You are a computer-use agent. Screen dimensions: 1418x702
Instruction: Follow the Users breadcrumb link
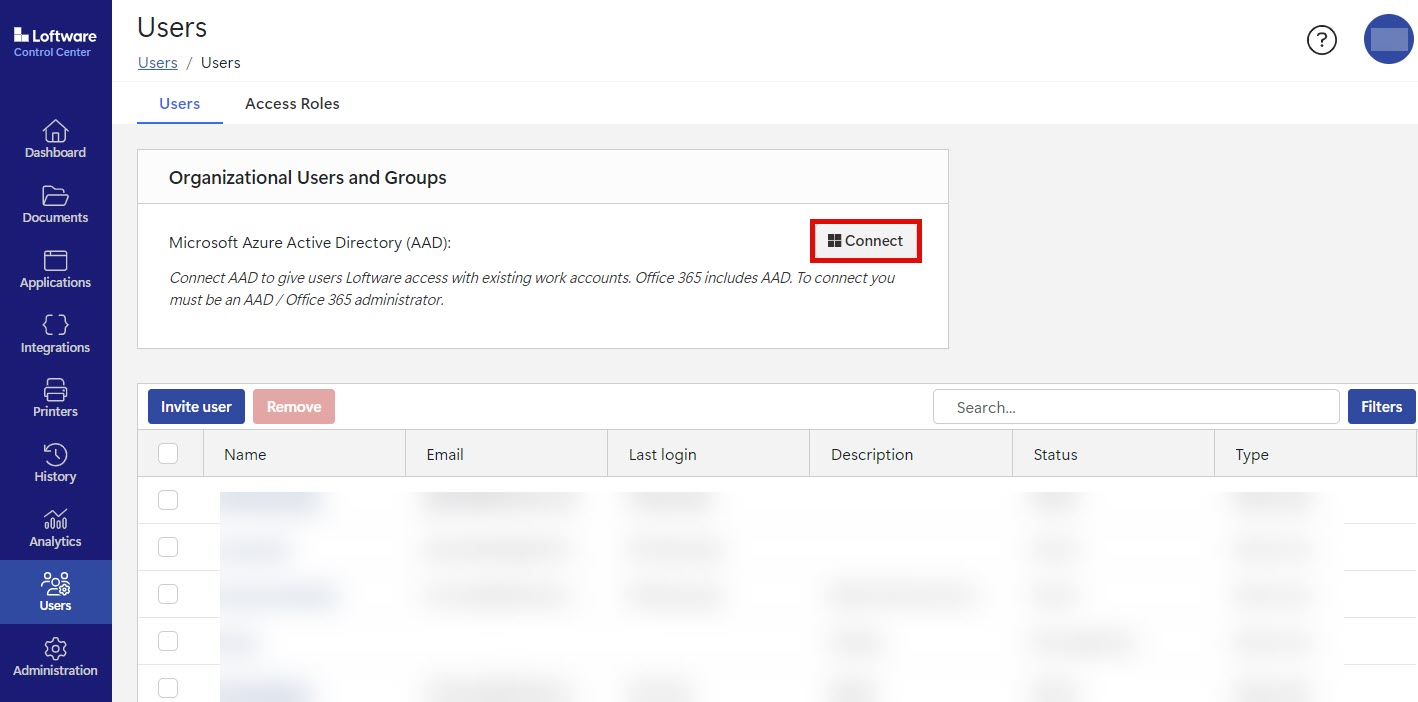[x=158, y=62]
